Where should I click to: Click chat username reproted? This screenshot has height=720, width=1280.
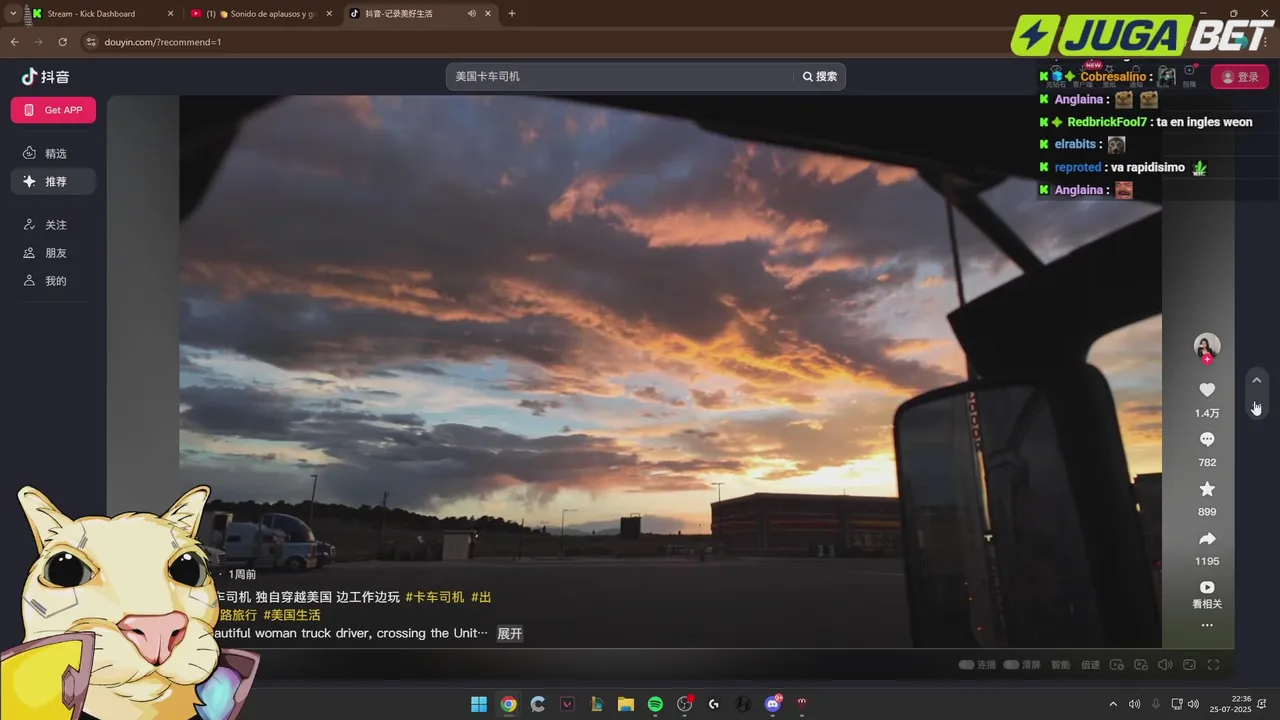coord(1078,167)
